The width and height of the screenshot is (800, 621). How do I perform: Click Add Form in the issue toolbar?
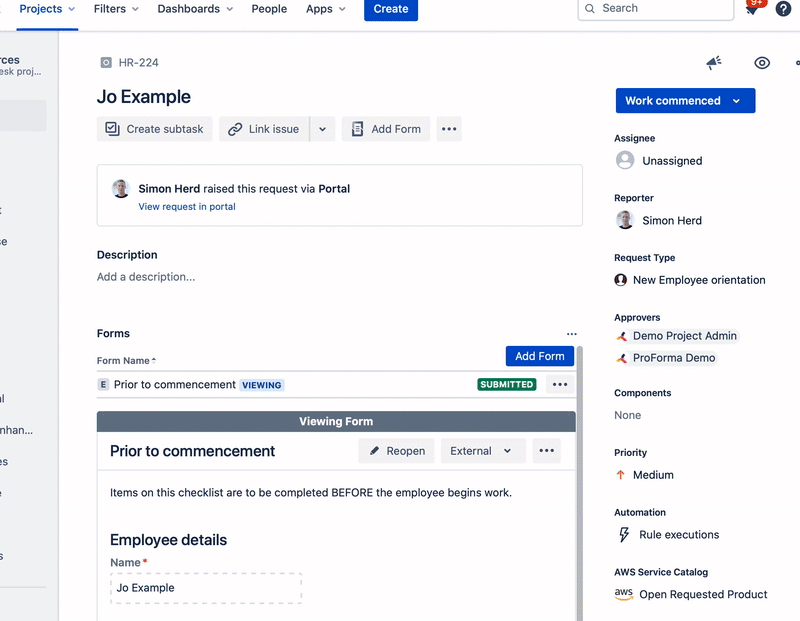(x=386, y=129)
